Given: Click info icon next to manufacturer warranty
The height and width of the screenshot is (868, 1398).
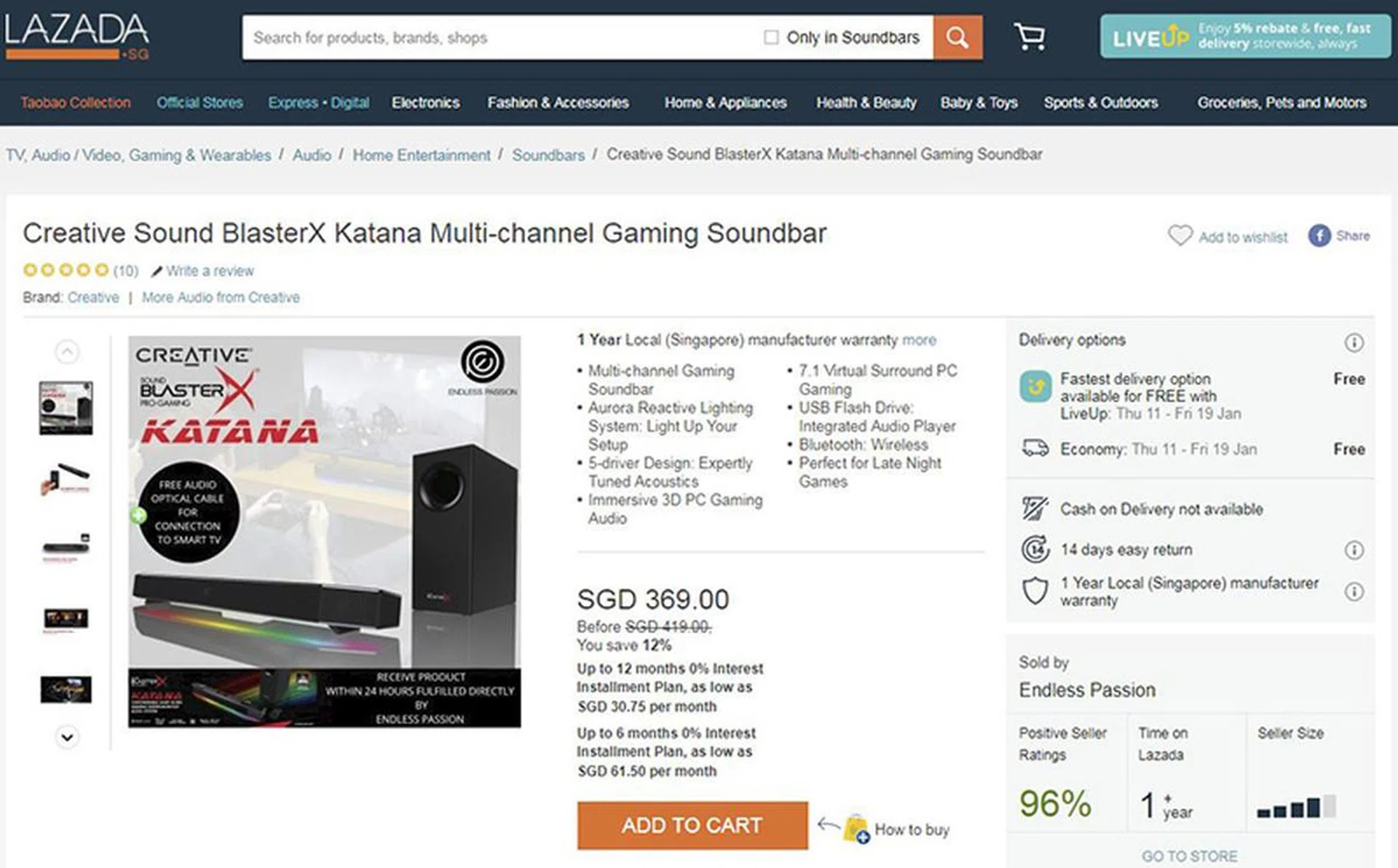Looking at the screenshot, I should (x=1354, y=591).
